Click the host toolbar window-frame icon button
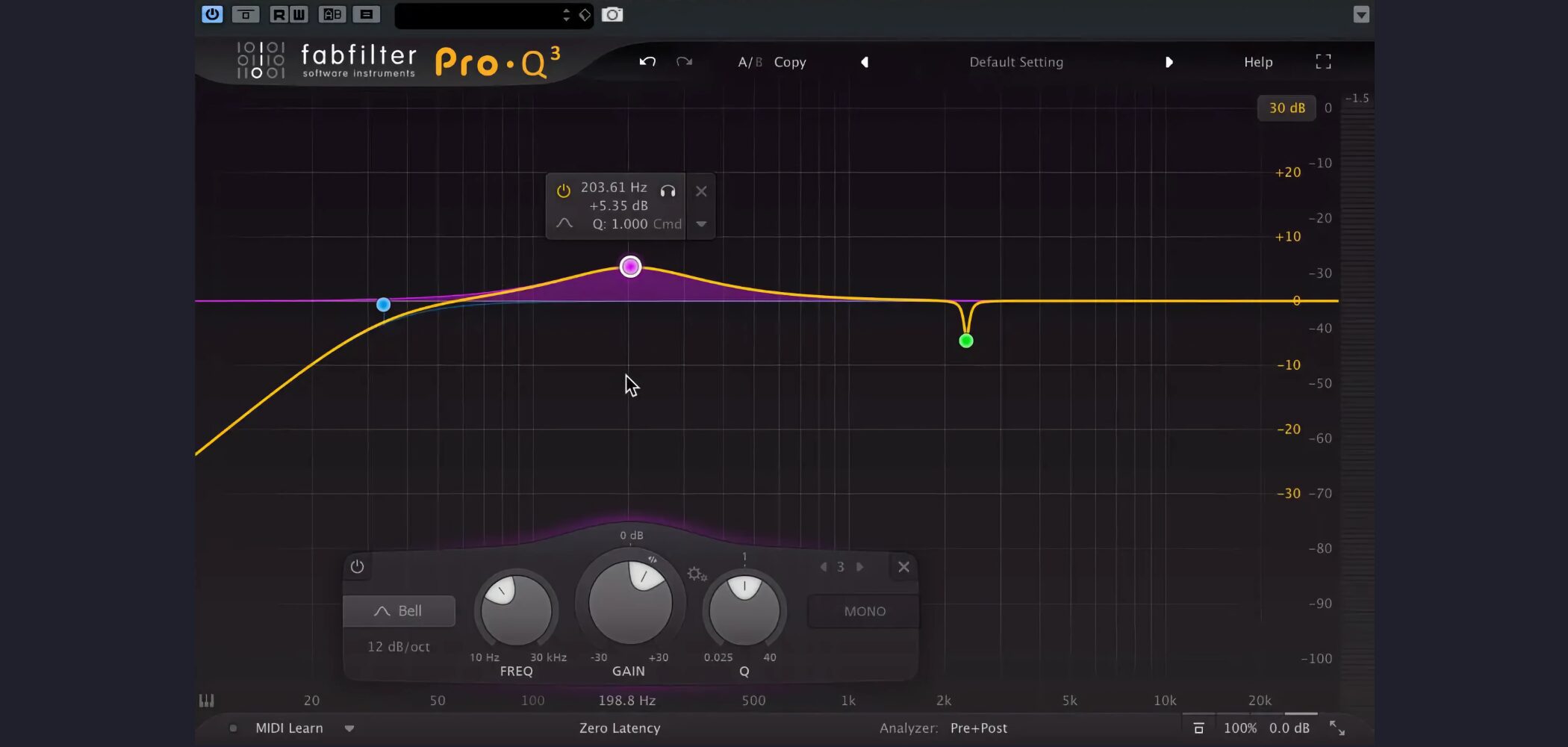Image resolution: width=1568 pixels, height=747 pixels. (x=245, y=14)
